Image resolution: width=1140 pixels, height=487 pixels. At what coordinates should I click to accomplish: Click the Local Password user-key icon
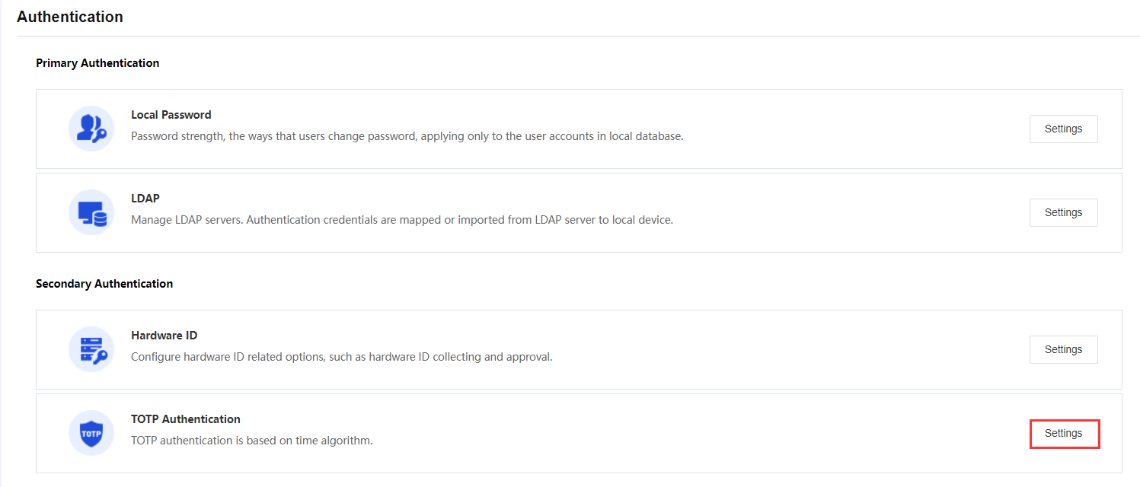tap(91, 129)
